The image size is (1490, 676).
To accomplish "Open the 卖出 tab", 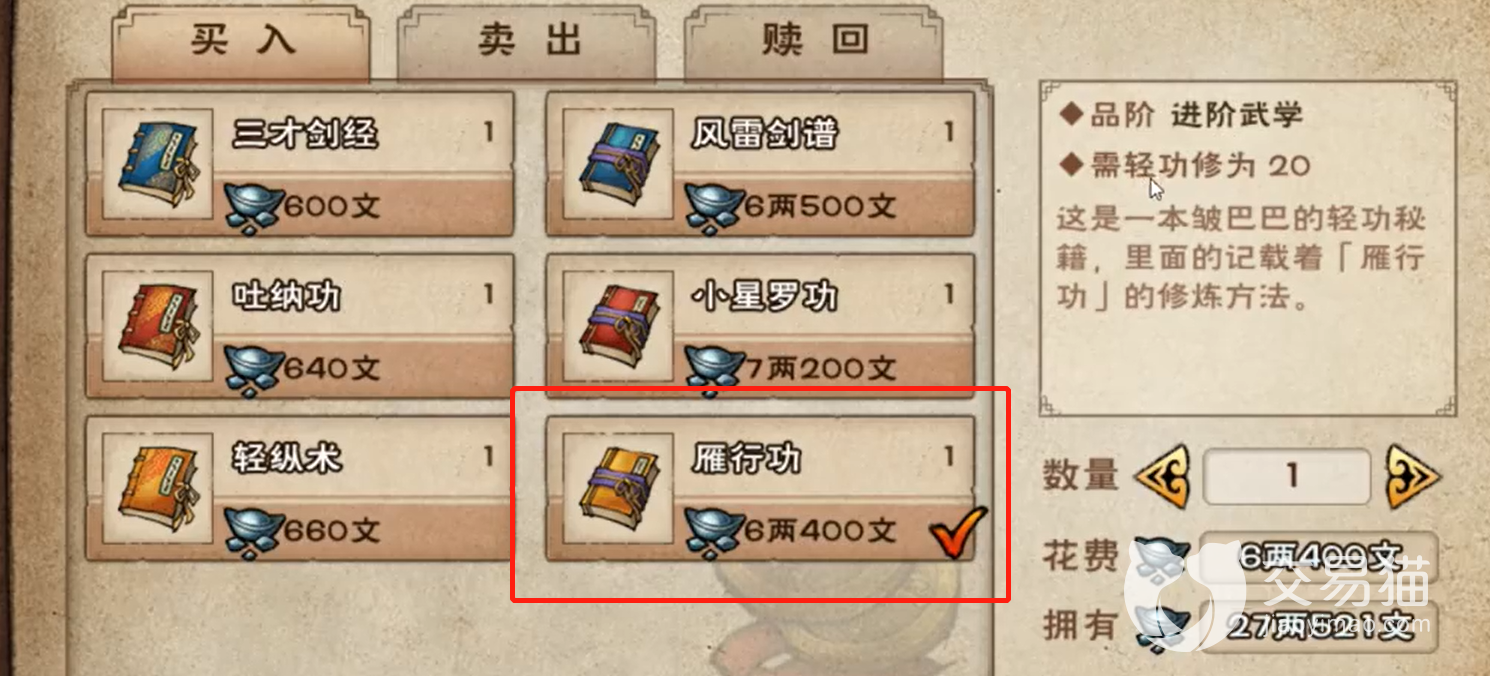I will tap(528, 42).
